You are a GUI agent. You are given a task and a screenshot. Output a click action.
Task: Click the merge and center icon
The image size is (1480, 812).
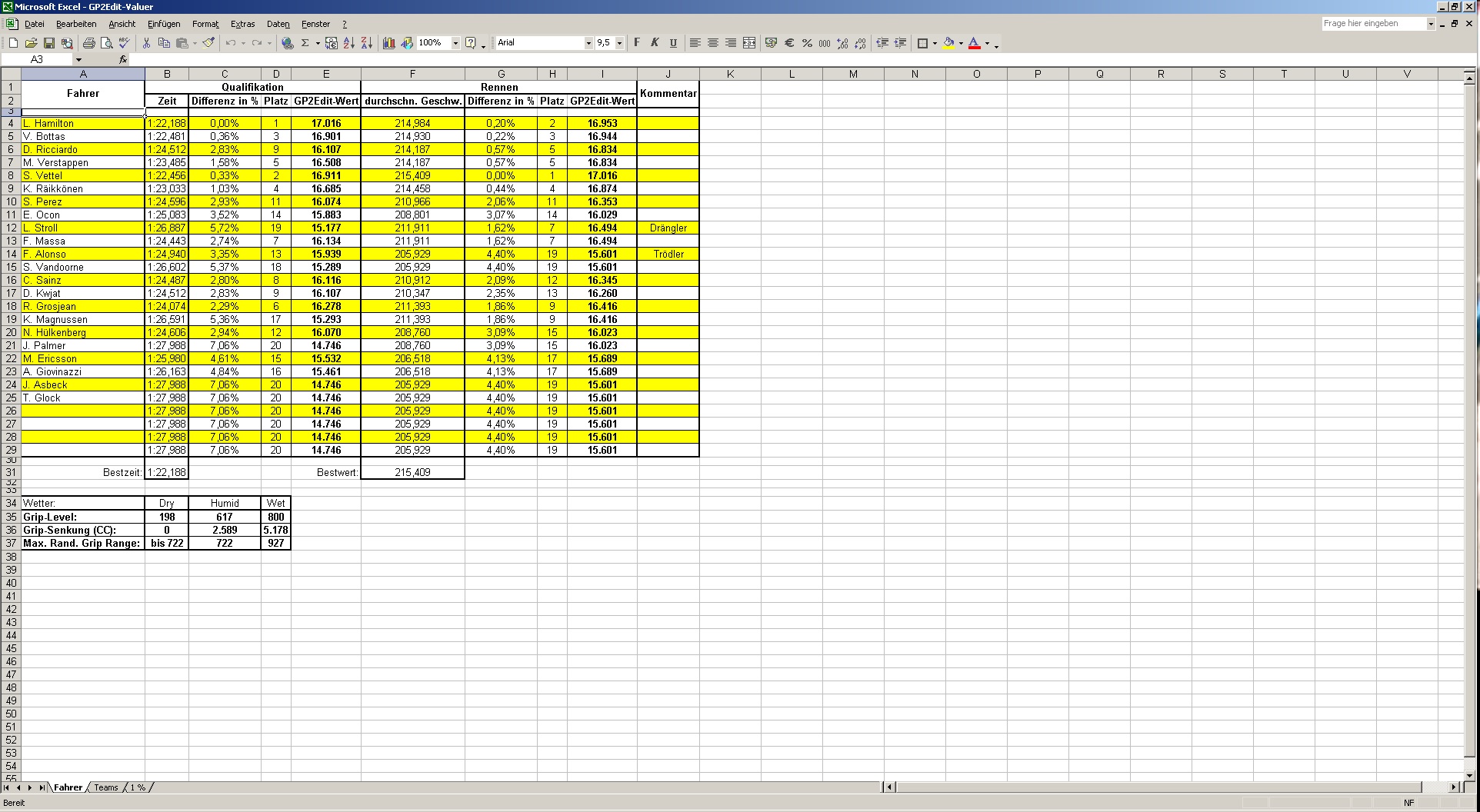[x=749, y=43]
